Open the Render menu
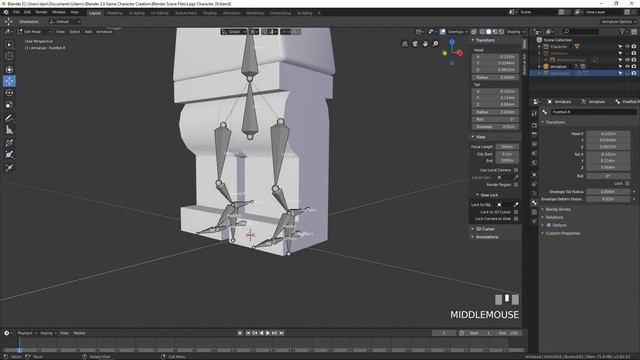 point(41,12)
